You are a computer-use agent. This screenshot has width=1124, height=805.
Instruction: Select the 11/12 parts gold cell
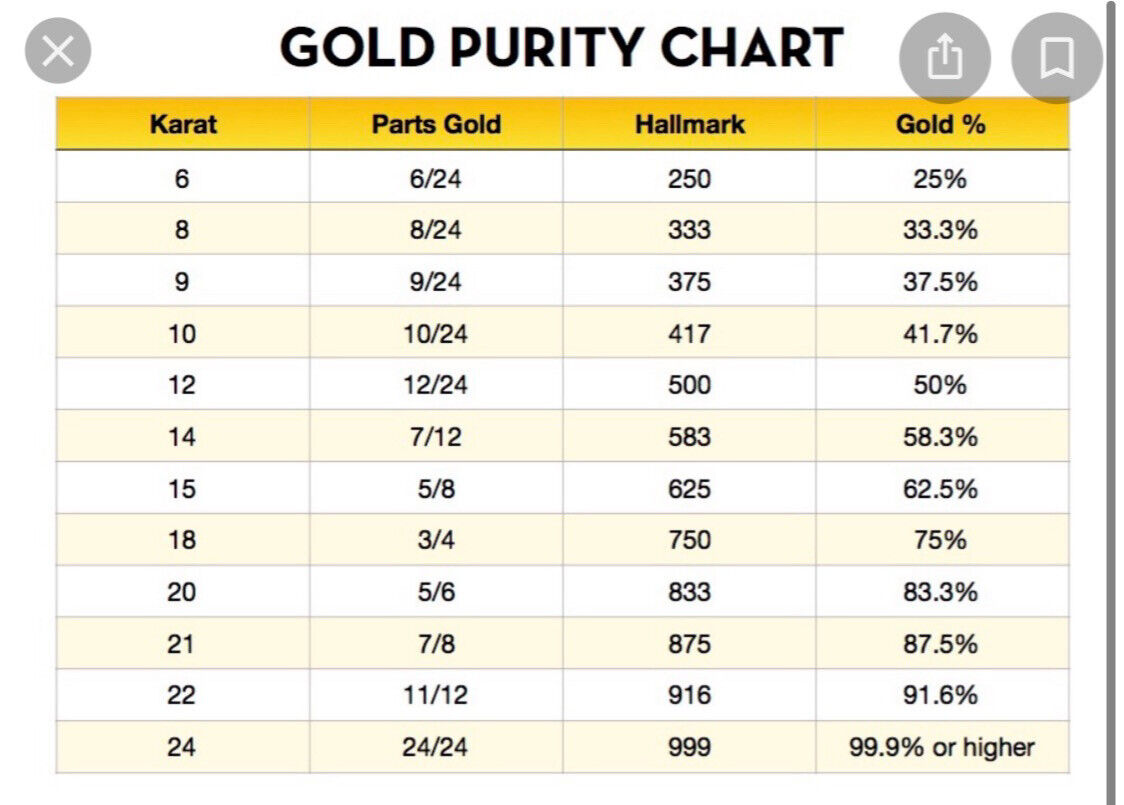point(435,695)
